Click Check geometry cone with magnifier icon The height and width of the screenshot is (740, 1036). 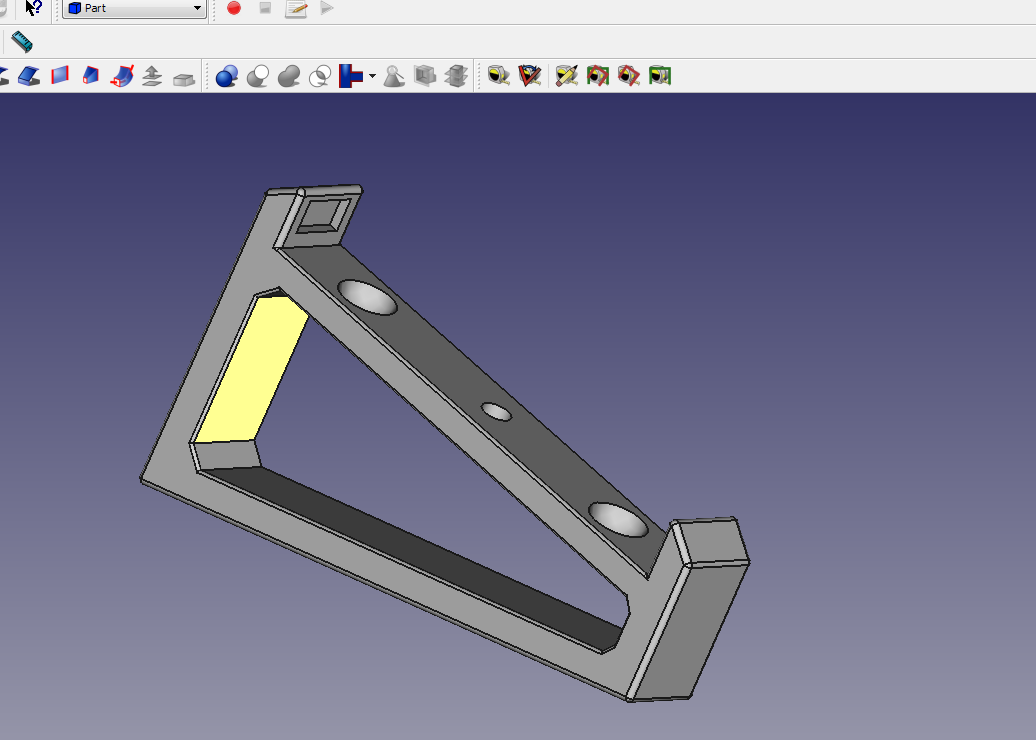[394, 76]
